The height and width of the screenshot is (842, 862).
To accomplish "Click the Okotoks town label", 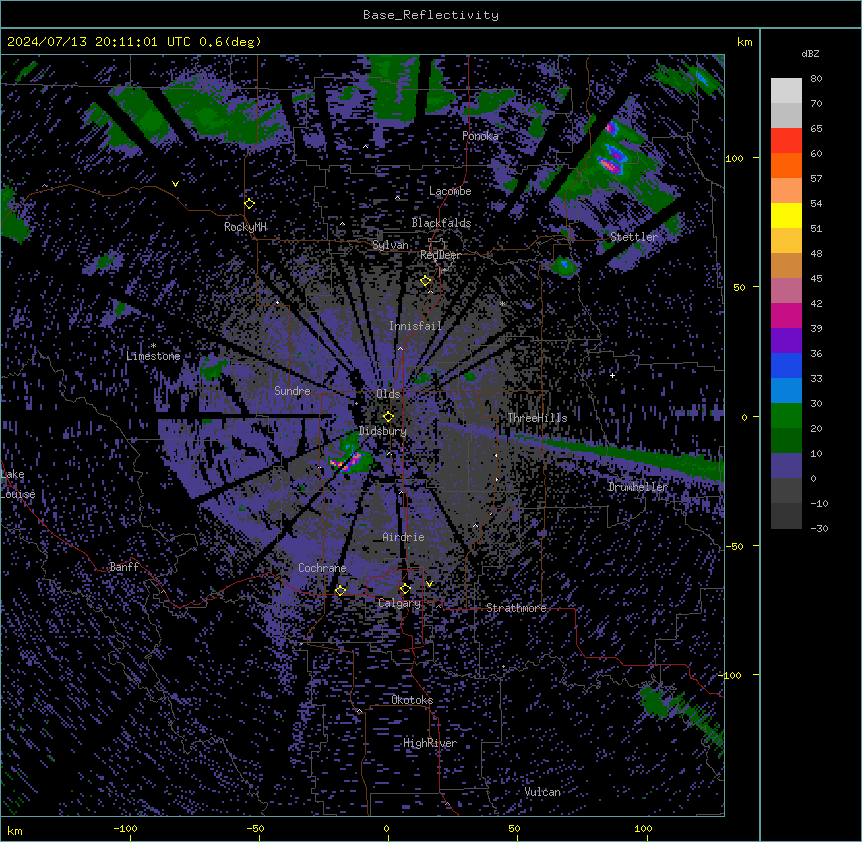I will pos(412,700).
